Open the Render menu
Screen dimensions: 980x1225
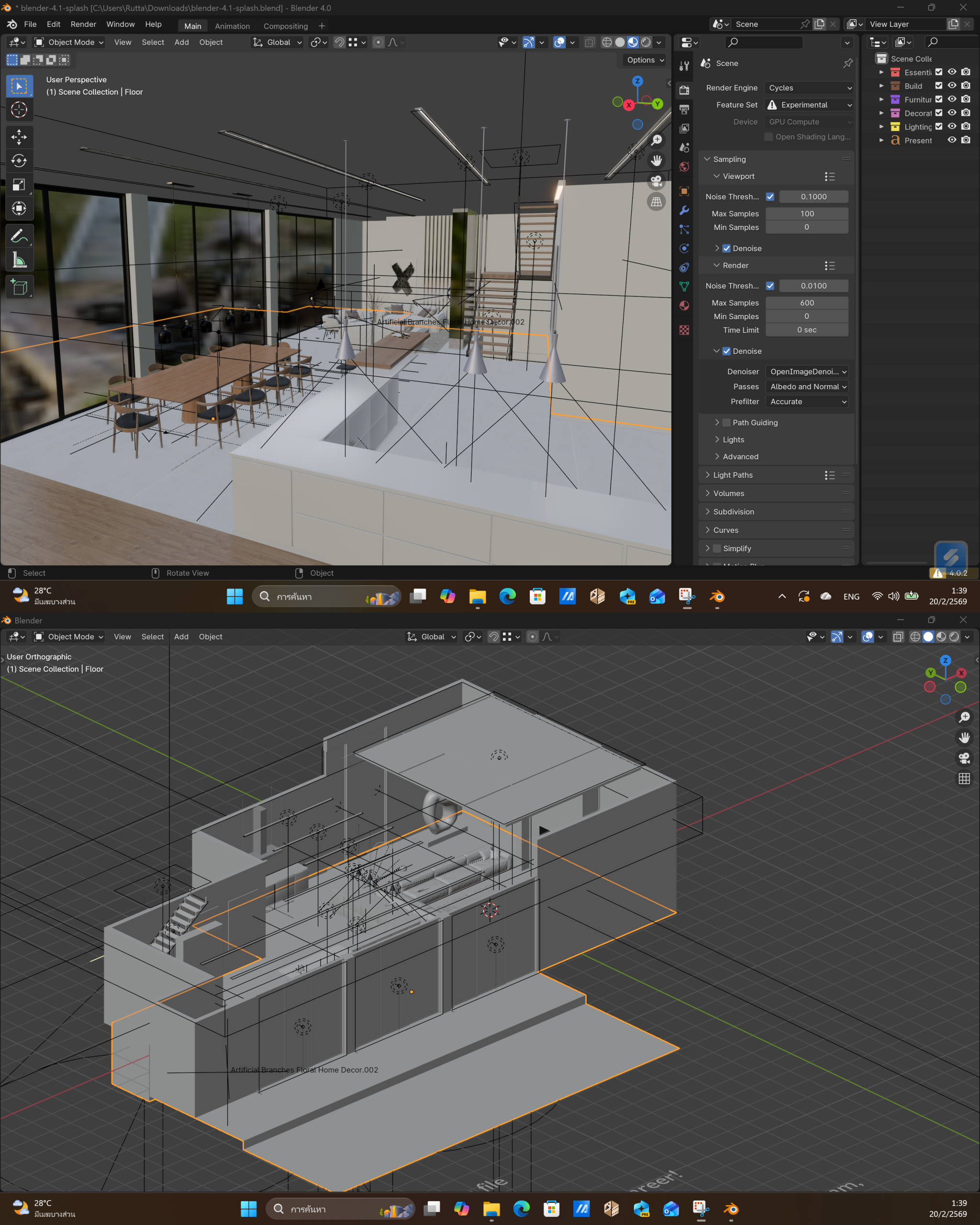83,24
